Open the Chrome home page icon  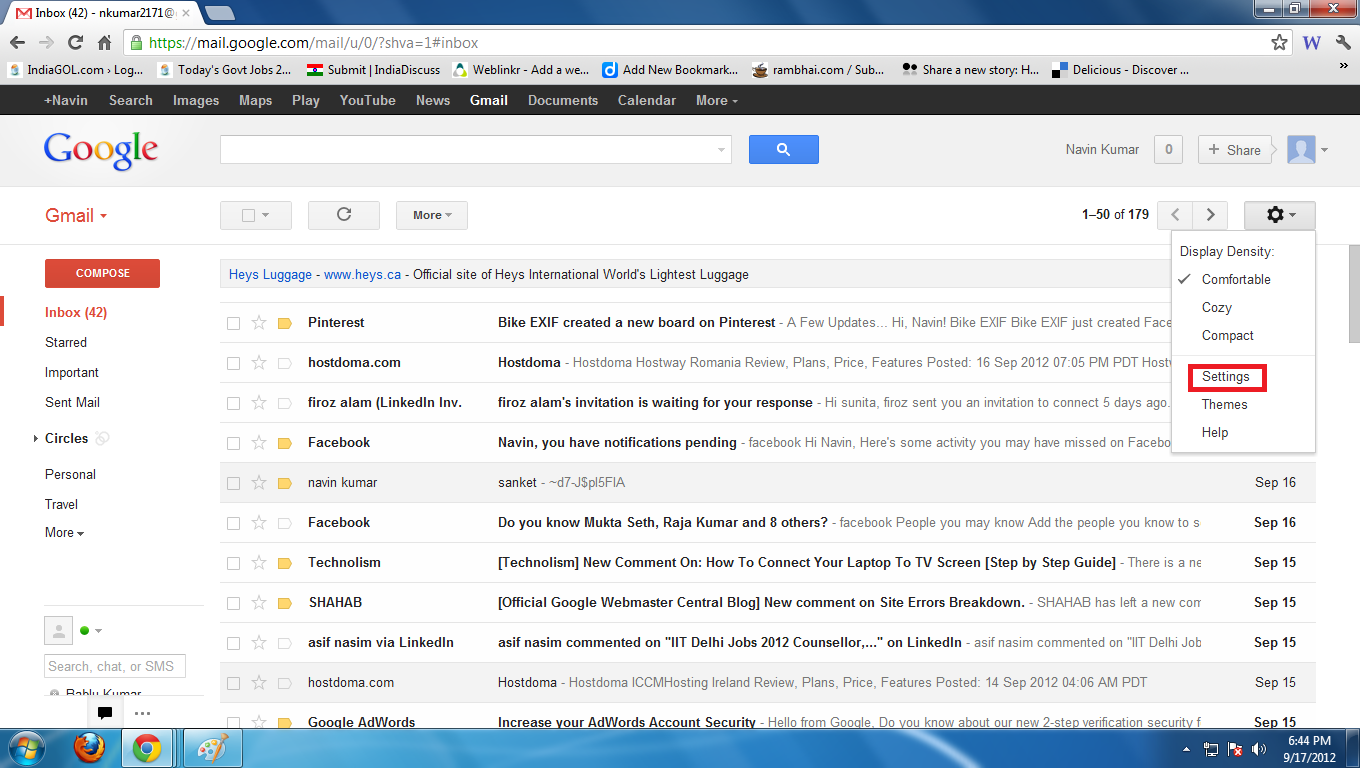tap(104, 43)
